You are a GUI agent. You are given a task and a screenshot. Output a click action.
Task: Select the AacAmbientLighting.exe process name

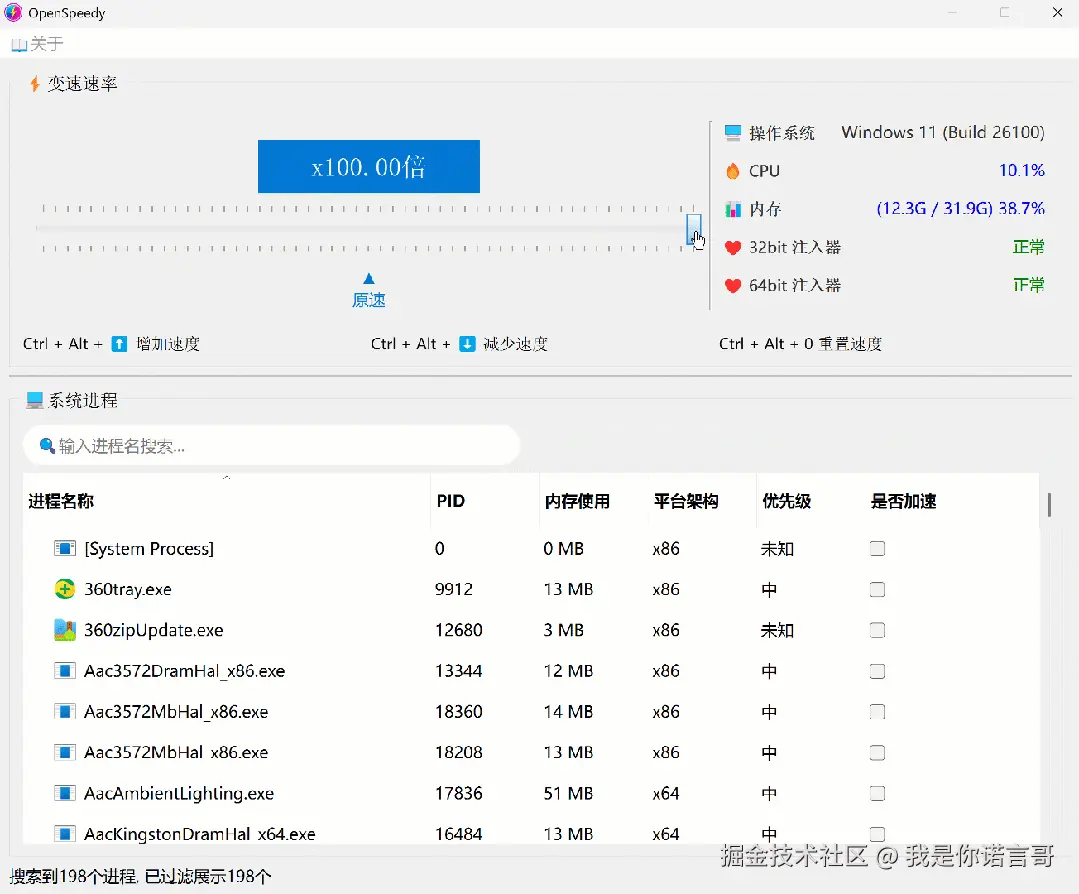point(179,794)
